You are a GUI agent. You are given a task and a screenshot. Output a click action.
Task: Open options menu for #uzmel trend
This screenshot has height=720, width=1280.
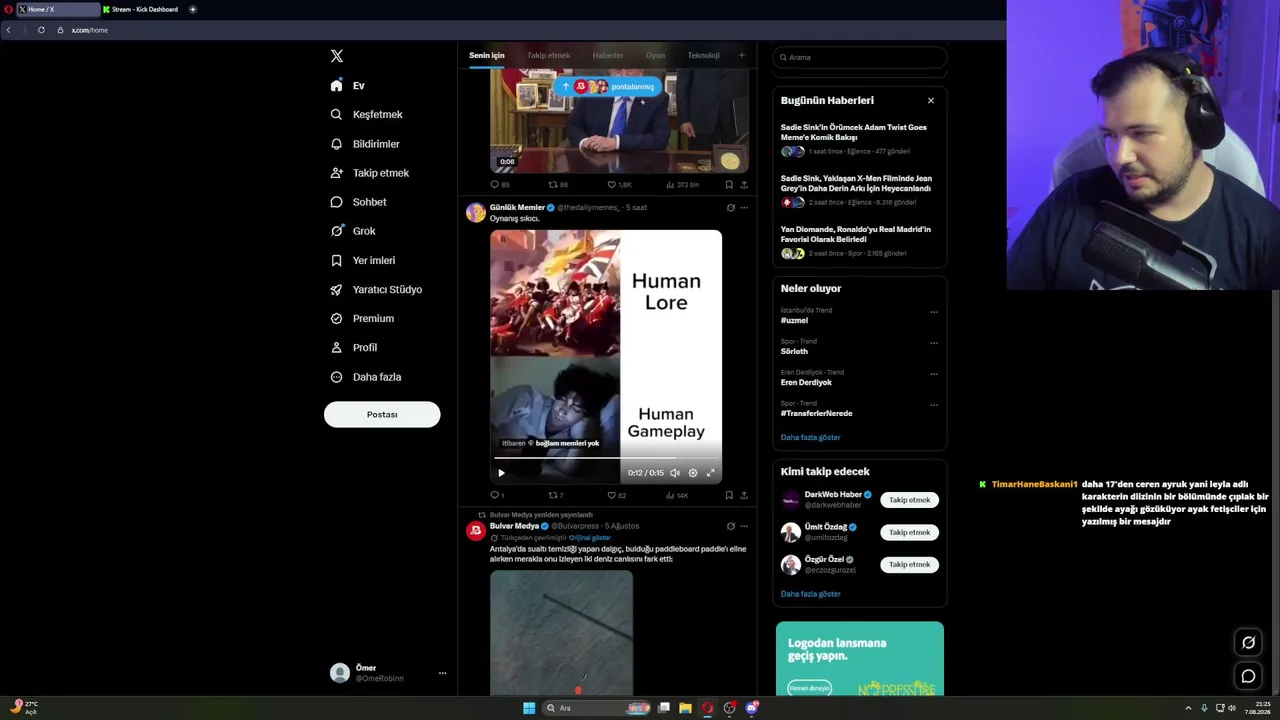934,312
